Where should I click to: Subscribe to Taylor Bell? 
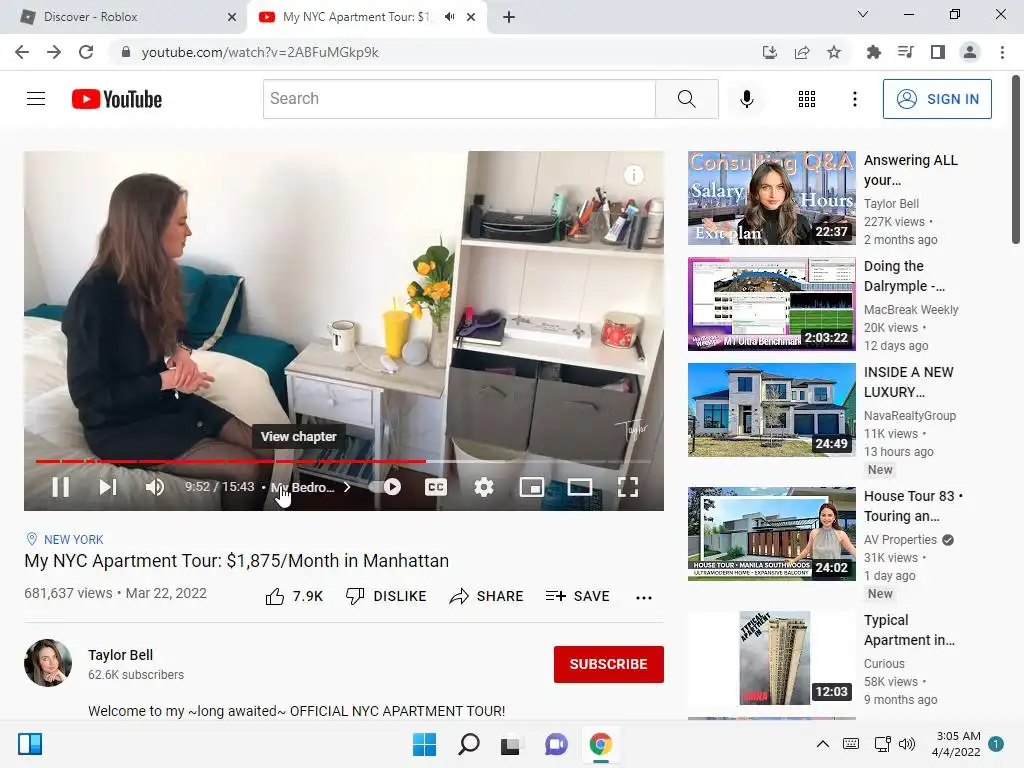(x=609, y=664)
